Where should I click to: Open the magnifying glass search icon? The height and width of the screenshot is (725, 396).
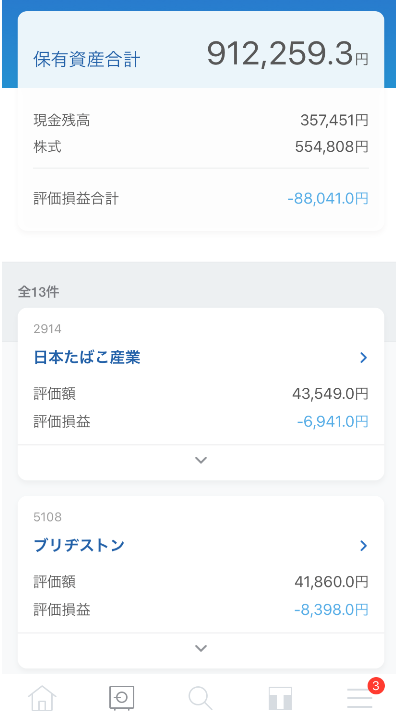pos(200,698)
